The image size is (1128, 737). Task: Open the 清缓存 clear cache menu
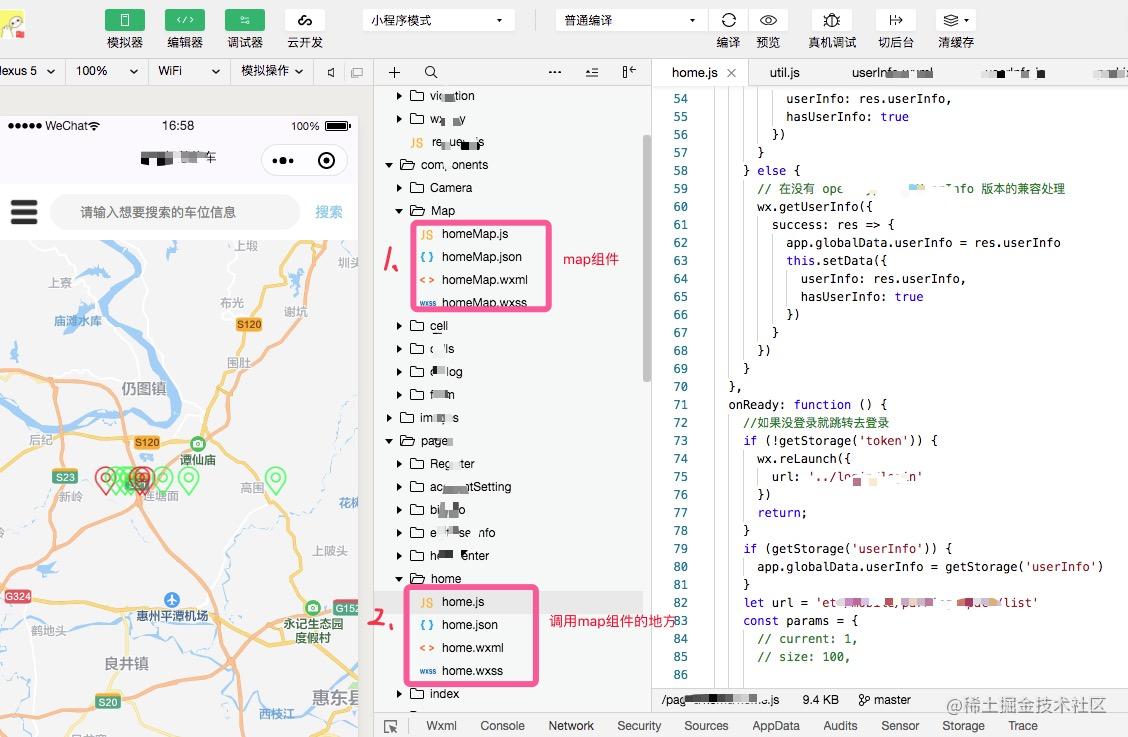(x=956, y=20)
